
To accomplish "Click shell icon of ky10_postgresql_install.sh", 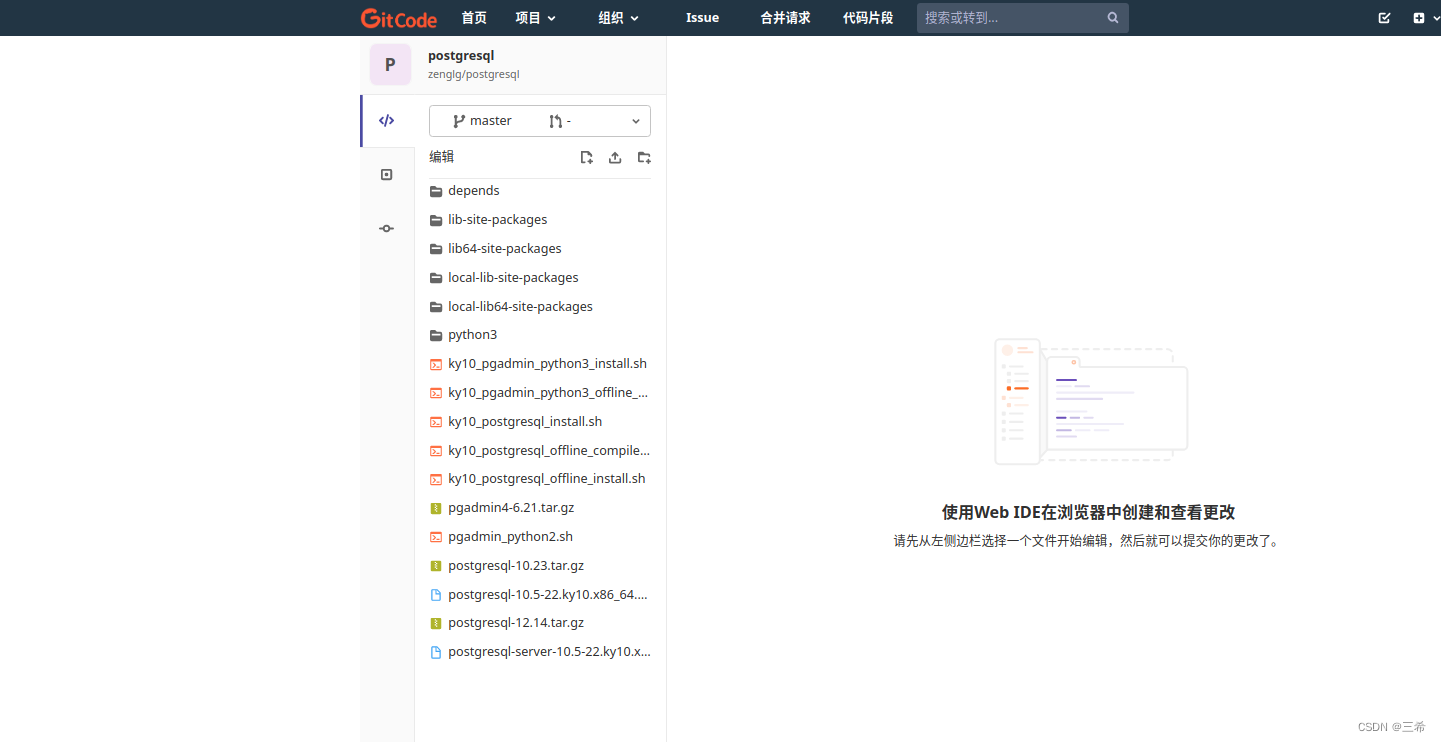I will [x=436, y=422].
